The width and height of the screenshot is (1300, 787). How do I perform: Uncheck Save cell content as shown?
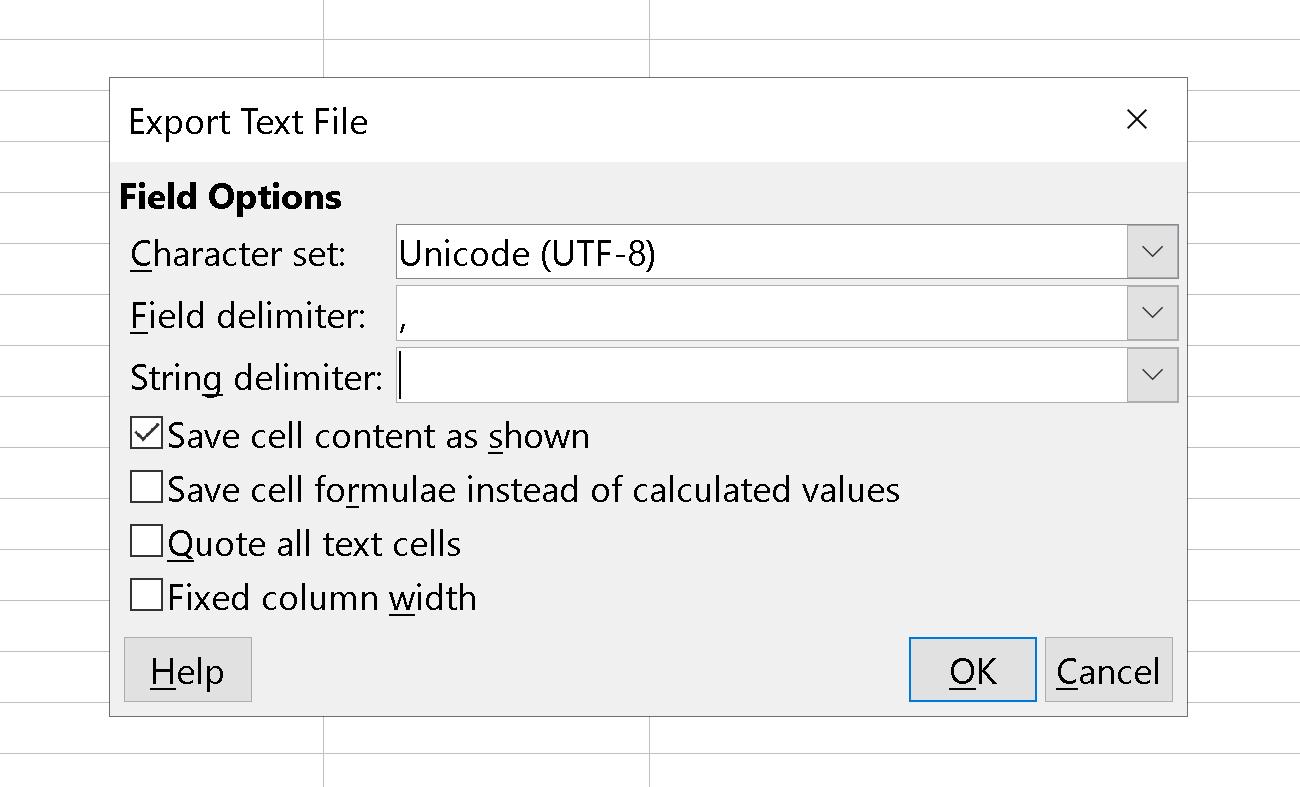tap(146, 435)
